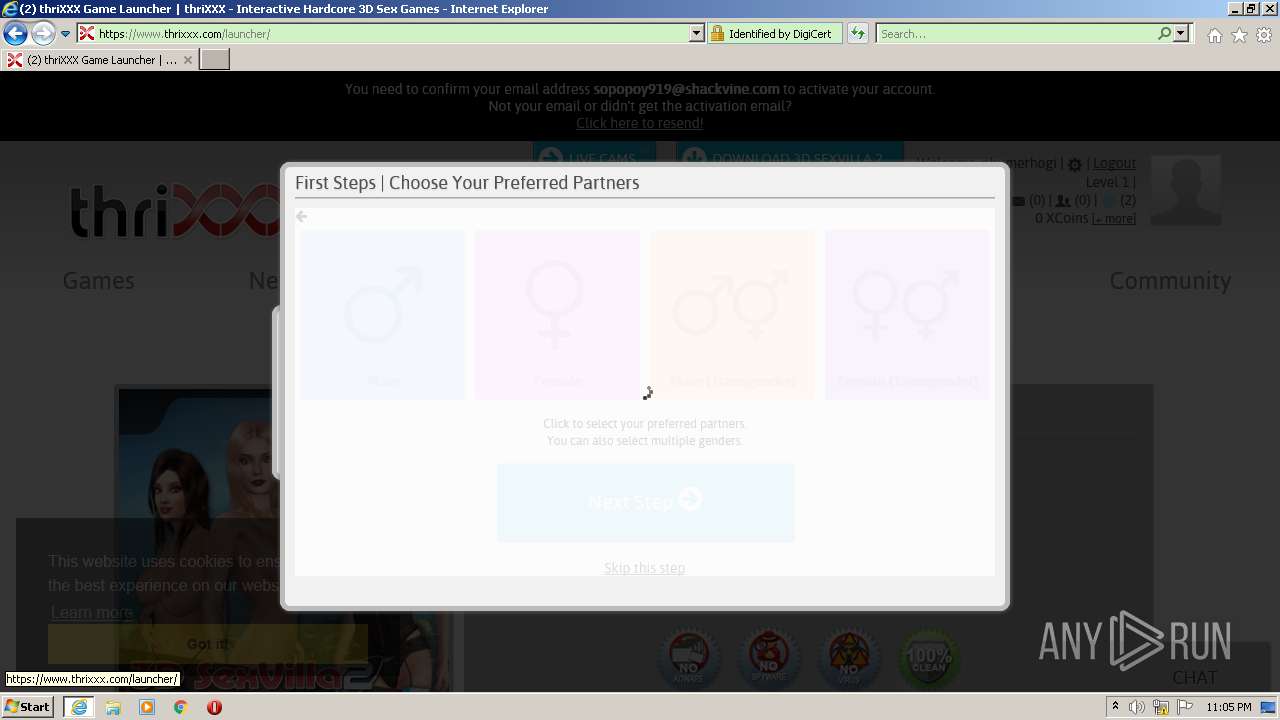Viewport: 1280px width, 720px height.
Task: Click the 100% Clean badge
Action: coord(928,659)
